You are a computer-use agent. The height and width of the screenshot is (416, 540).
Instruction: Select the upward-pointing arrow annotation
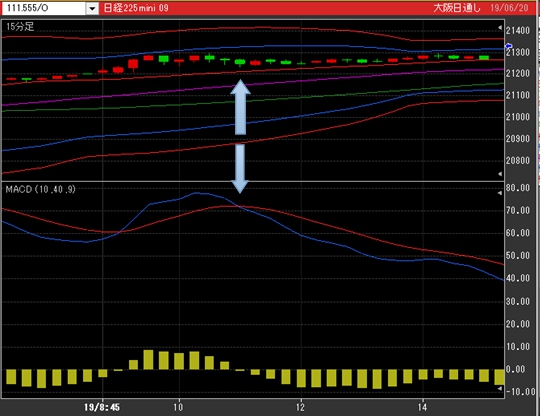coord(240,107)
